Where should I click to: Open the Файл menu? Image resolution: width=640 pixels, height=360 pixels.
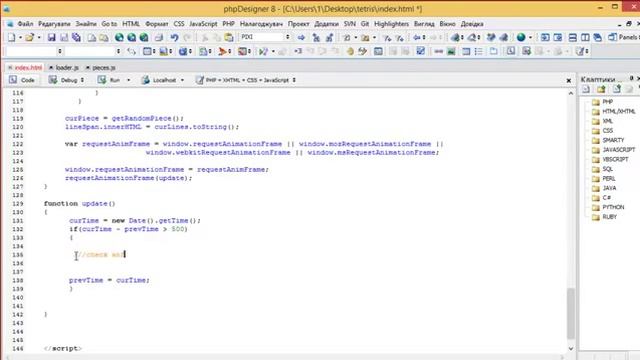(x=25, y=24)
